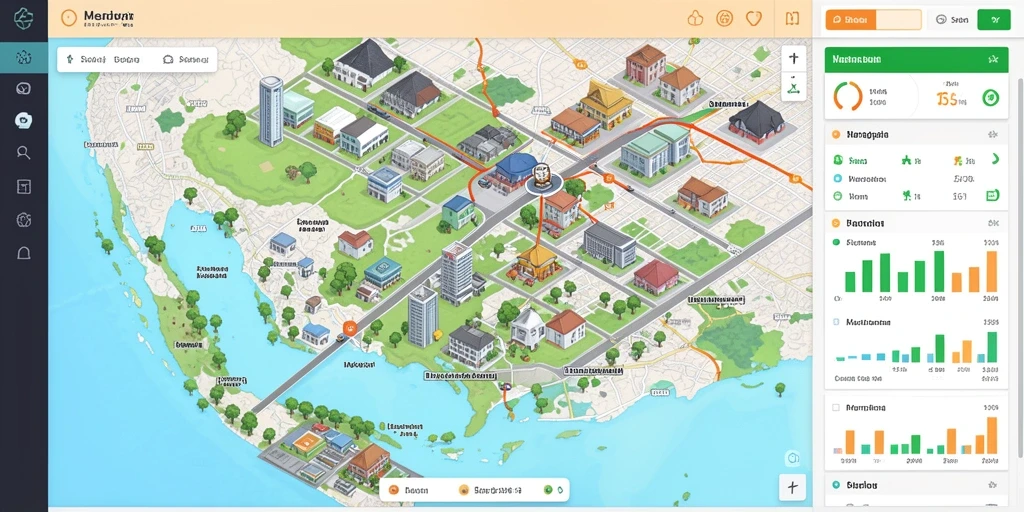Click the search magnifier icon in the left sidebar
Screen dimensions: 1024x512
click(x=24, y=153)
